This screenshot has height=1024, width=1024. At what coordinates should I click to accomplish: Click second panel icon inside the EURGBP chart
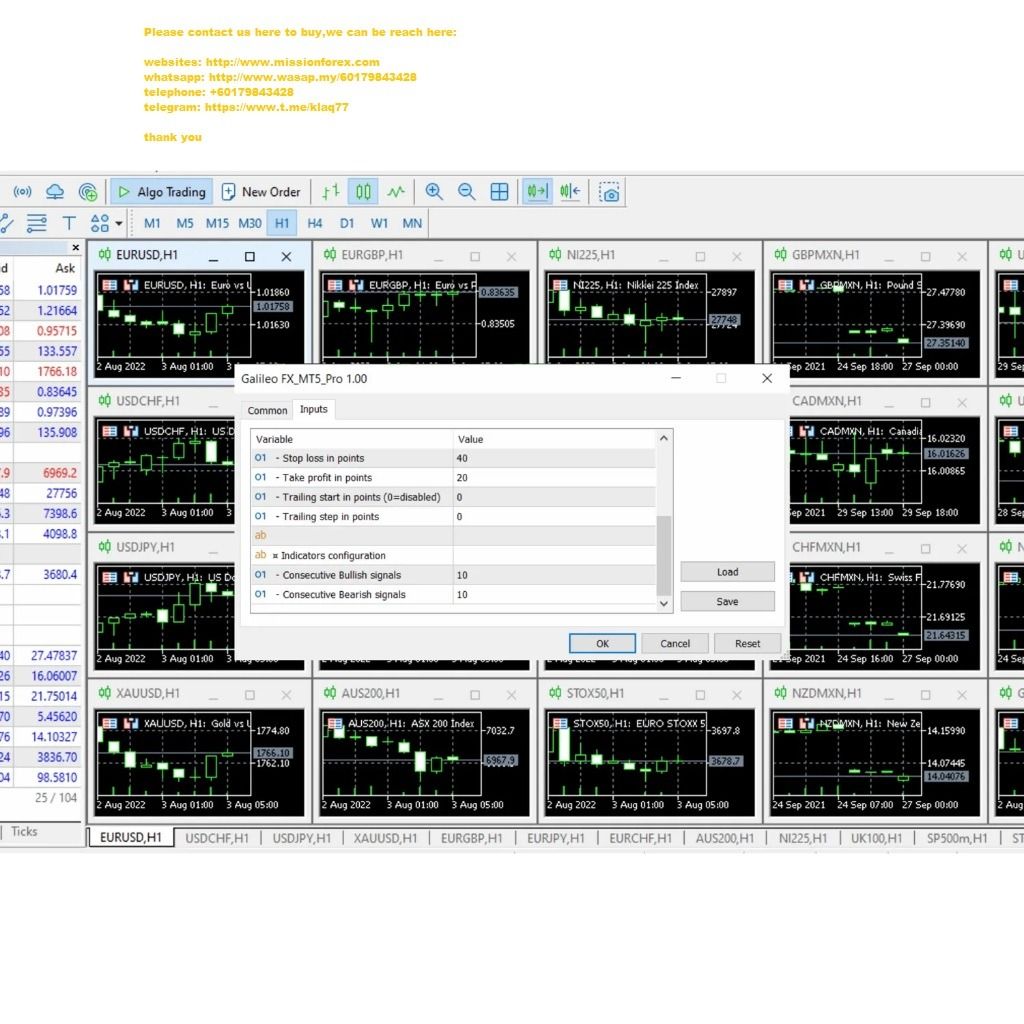356,285
